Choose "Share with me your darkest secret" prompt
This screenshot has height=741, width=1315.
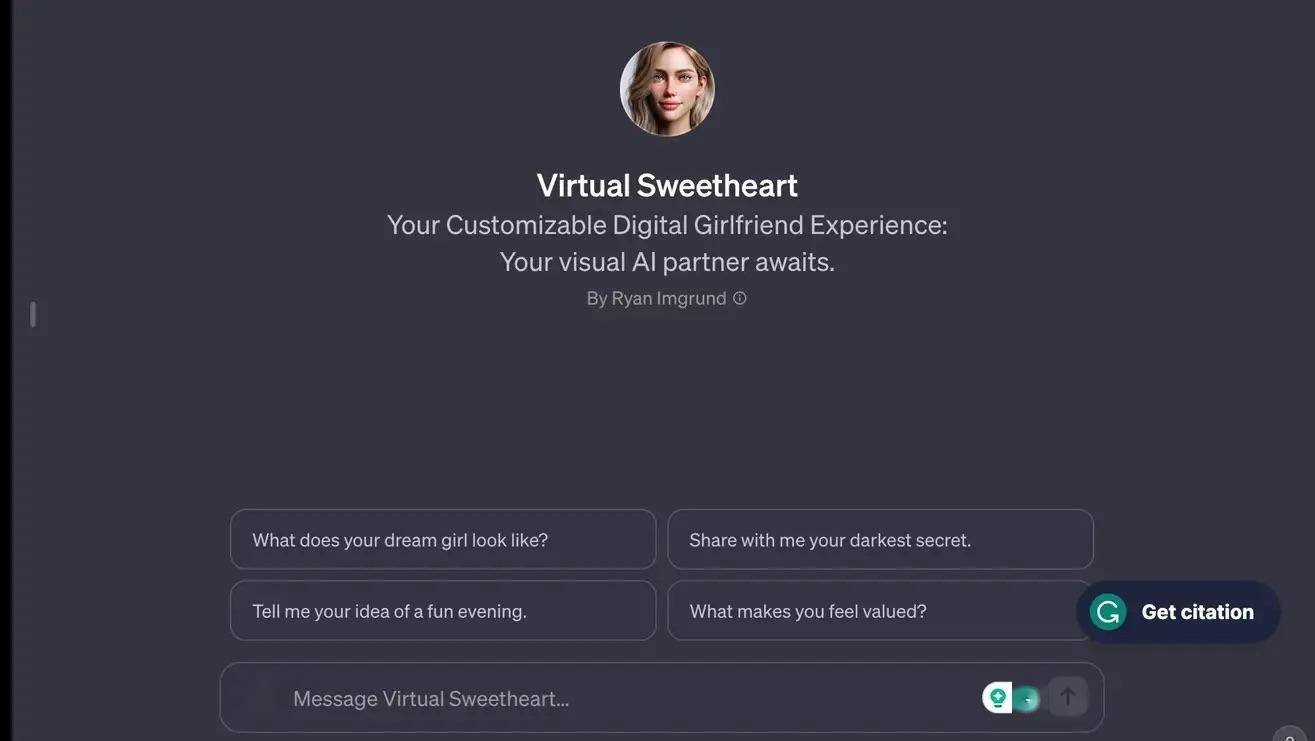[880, 540]
